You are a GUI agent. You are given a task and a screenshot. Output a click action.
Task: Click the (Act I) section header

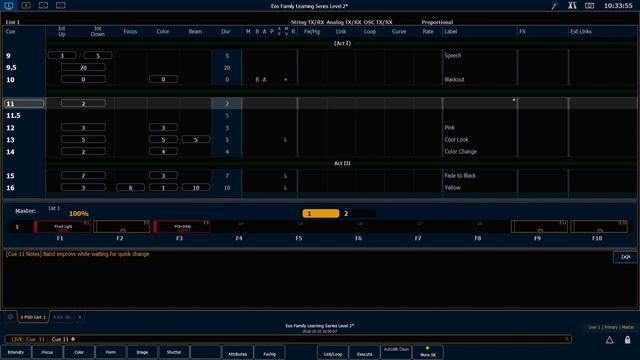(x=342, y=43)
